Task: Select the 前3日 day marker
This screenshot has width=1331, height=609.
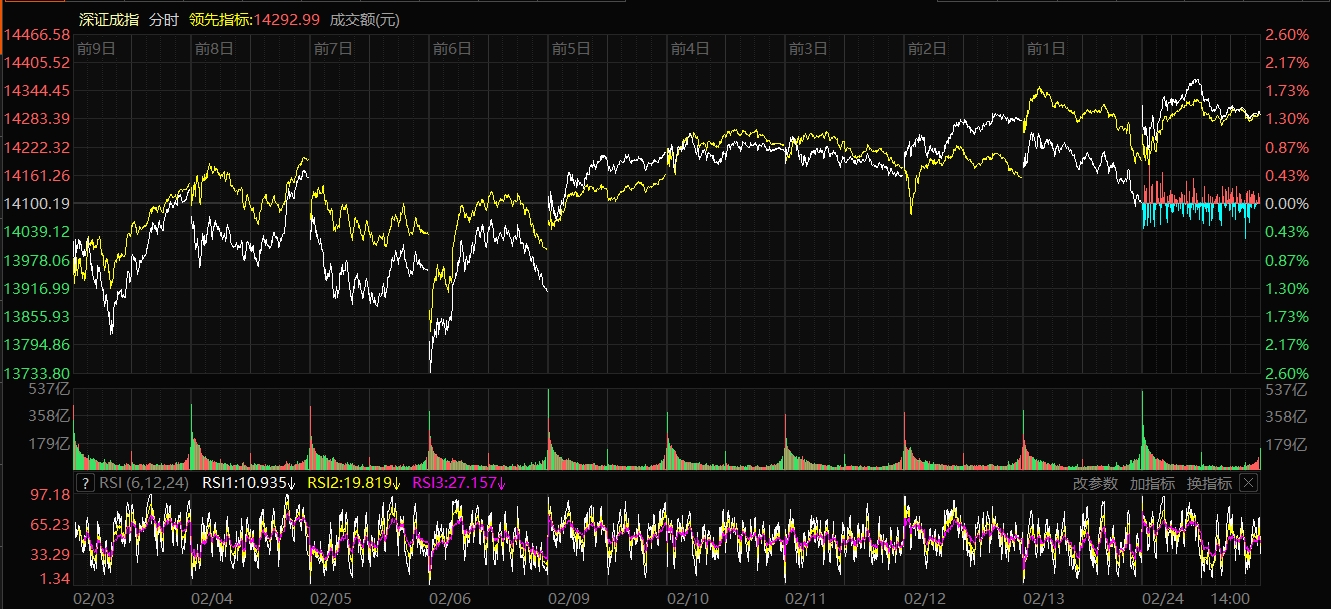Action: (808, 48)
